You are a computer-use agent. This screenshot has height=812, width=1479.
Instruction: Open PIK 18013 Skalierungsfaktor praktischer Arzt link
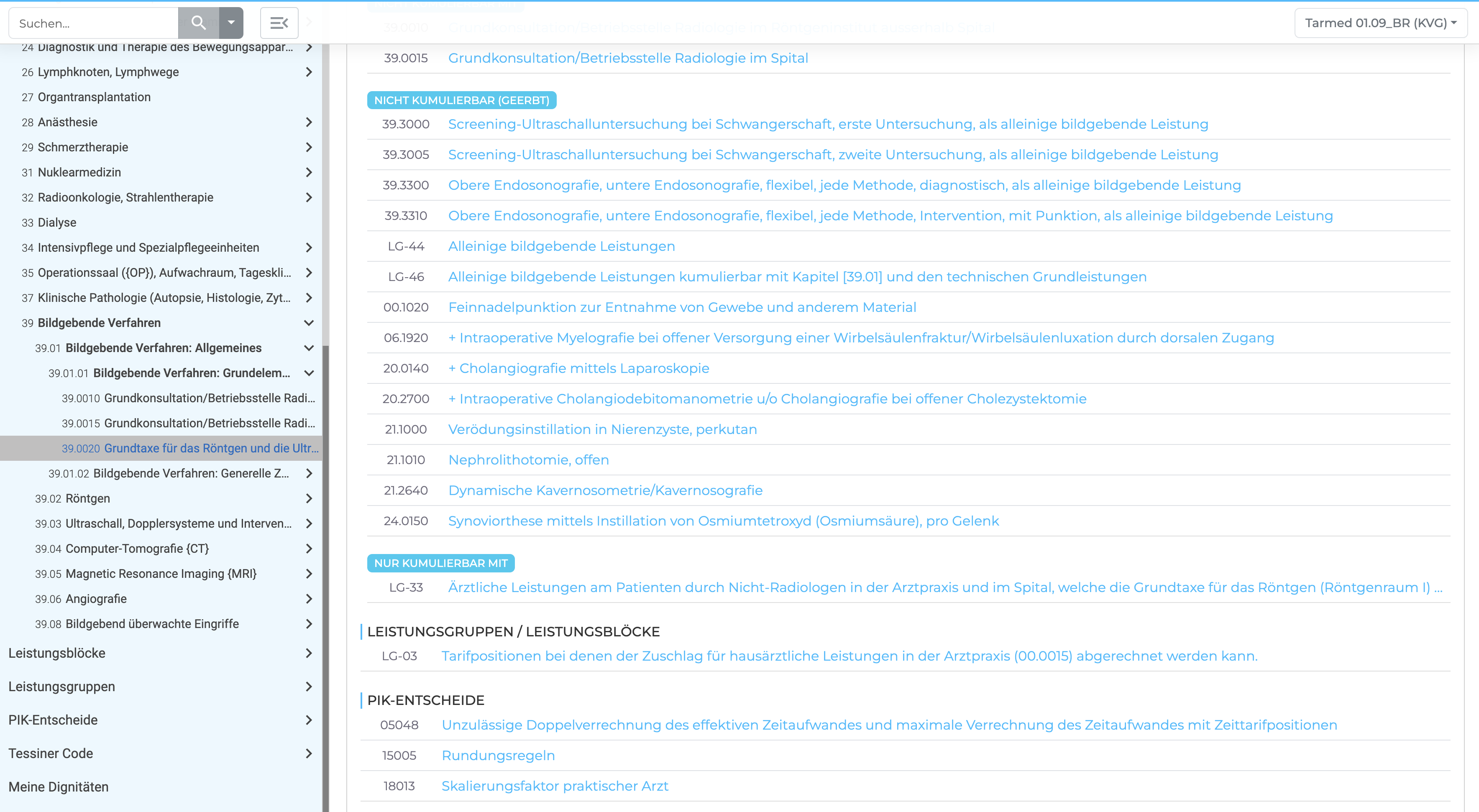(555, 786)
